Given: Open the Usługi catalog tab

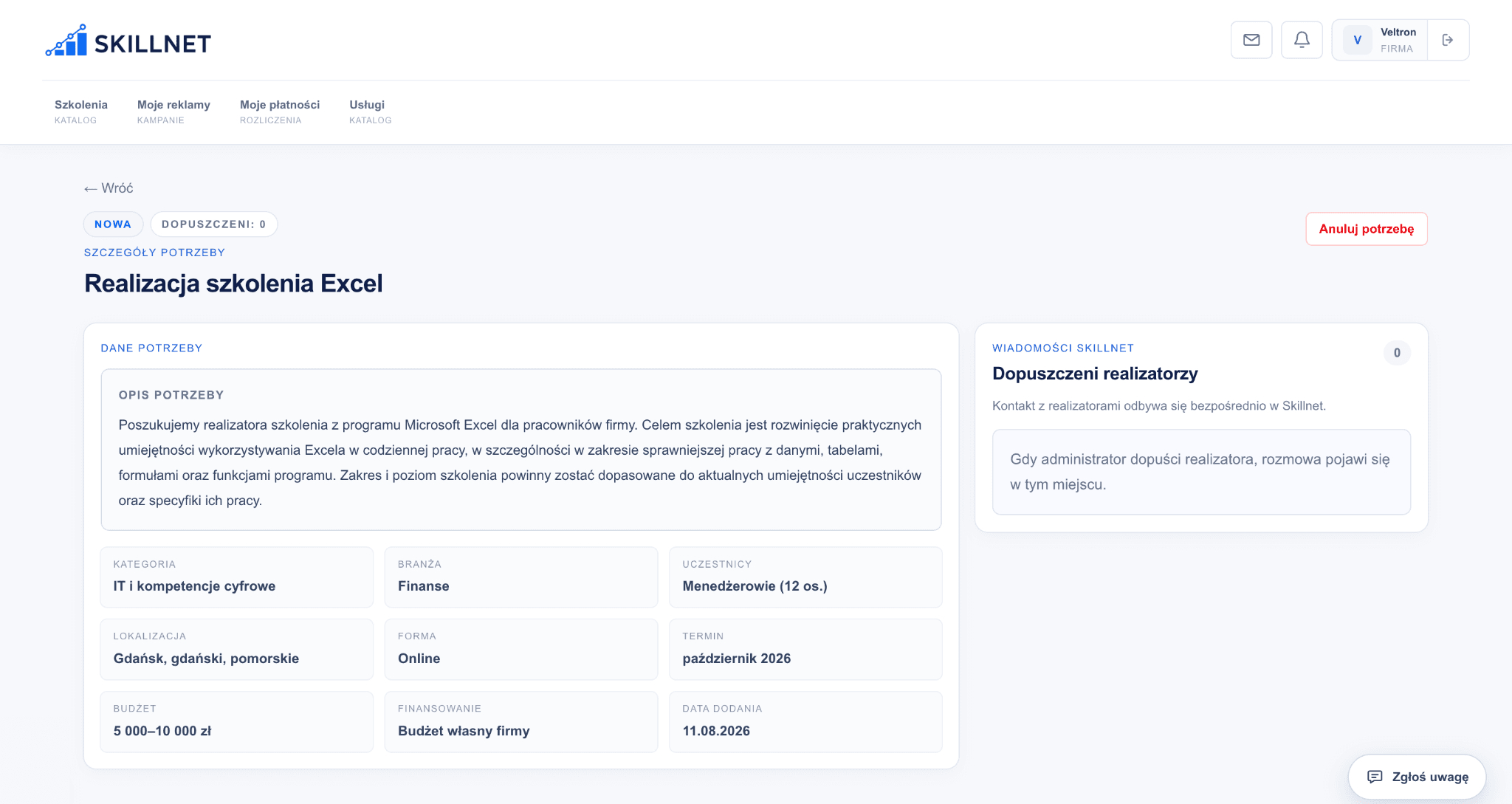Looking at the screenshot, I should (x=371, y=111).
